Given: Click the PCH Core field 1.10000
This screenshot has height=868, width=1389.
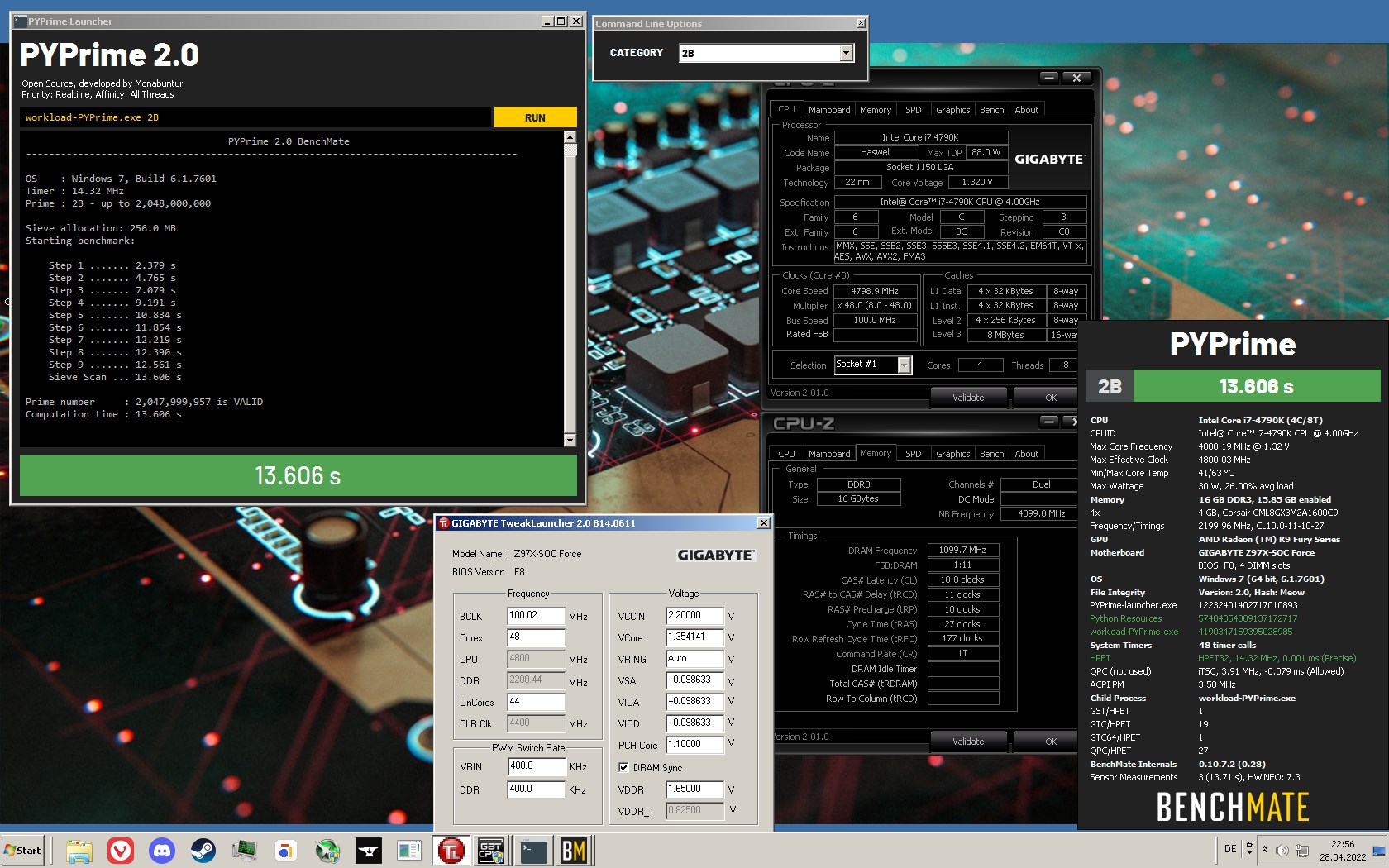Looking at the screenshot, I should [x=694, y=744].
